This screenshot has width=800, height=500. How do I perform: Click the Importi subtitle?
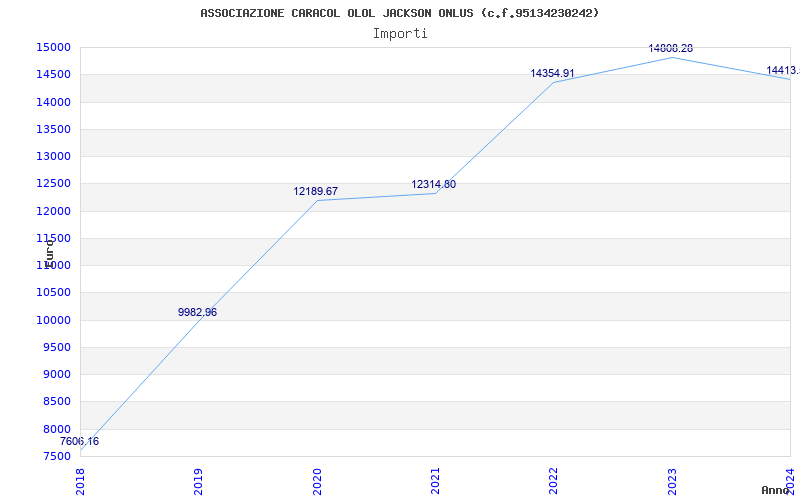tap(400, 34)
